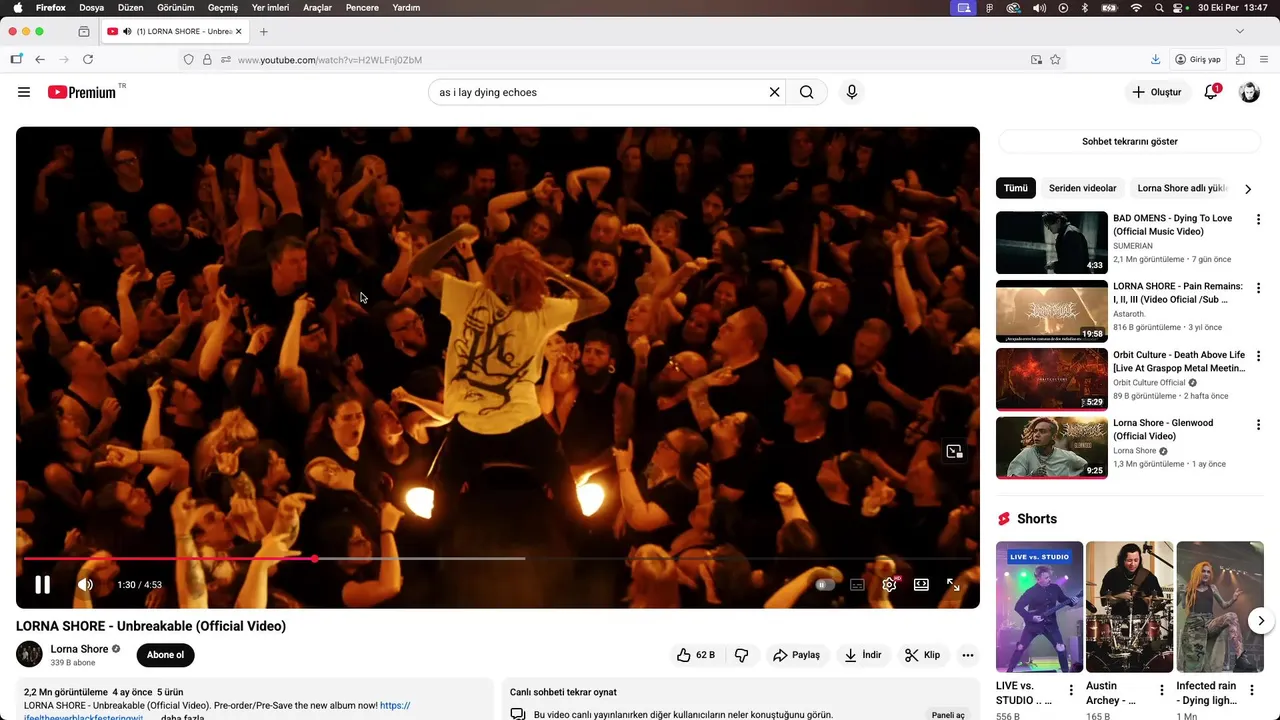1280x720 pixels.
Task: Open macOS Control Center icon
Action: tap(1183, 8)
